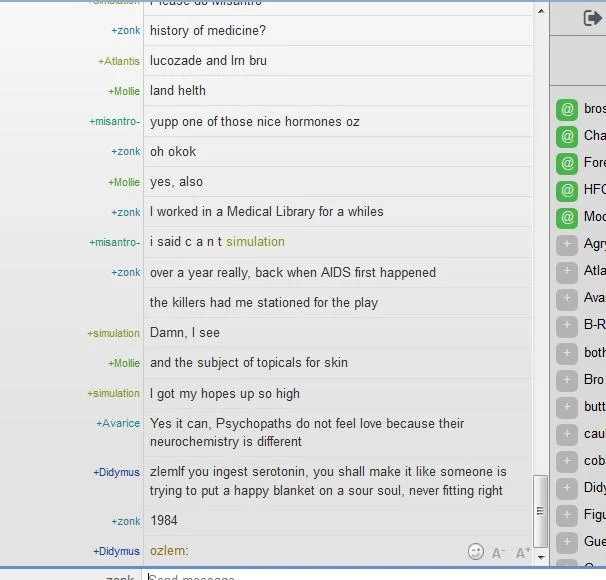Click message 'and the subject of topicals for skin'
The height and width of the screenshot is (580, 606).
point(249,363)
